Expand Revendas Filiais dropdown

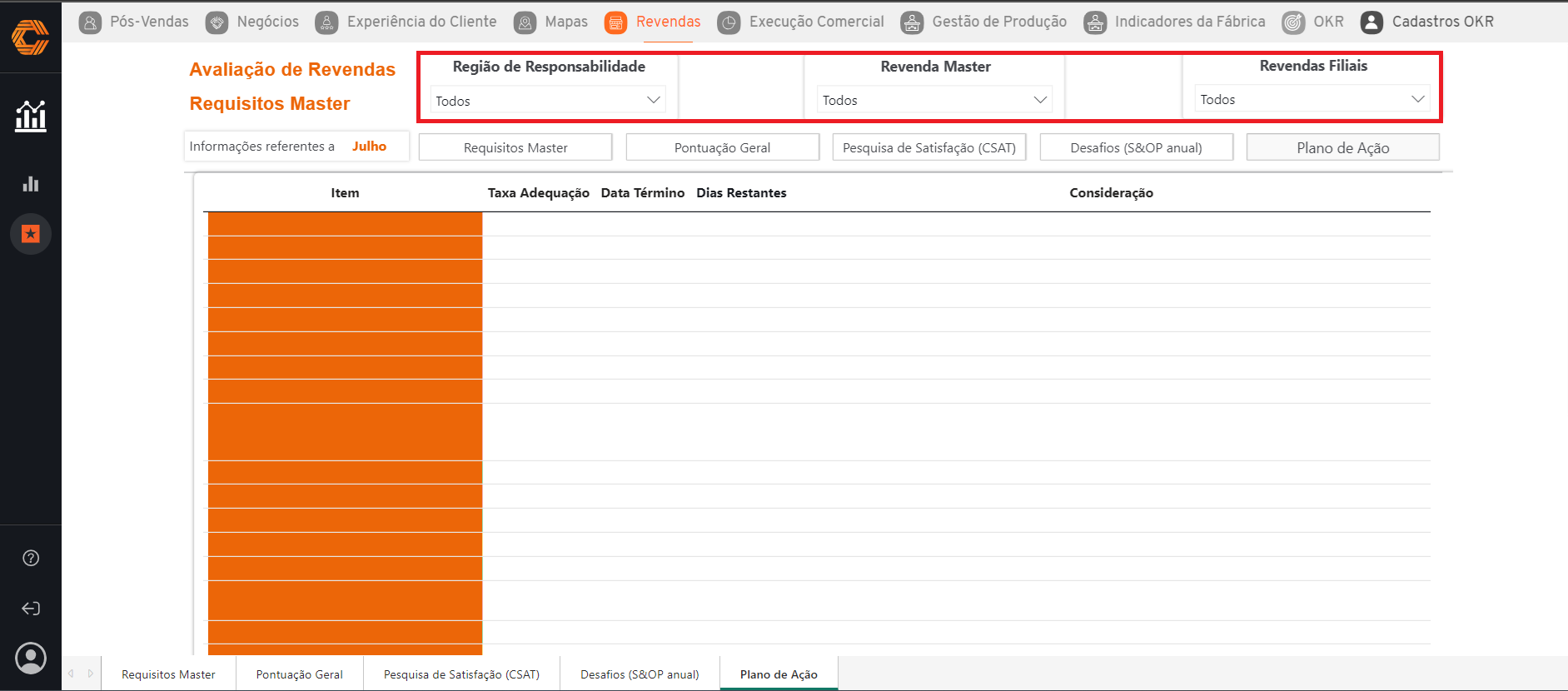click(x=1312, y=99)
